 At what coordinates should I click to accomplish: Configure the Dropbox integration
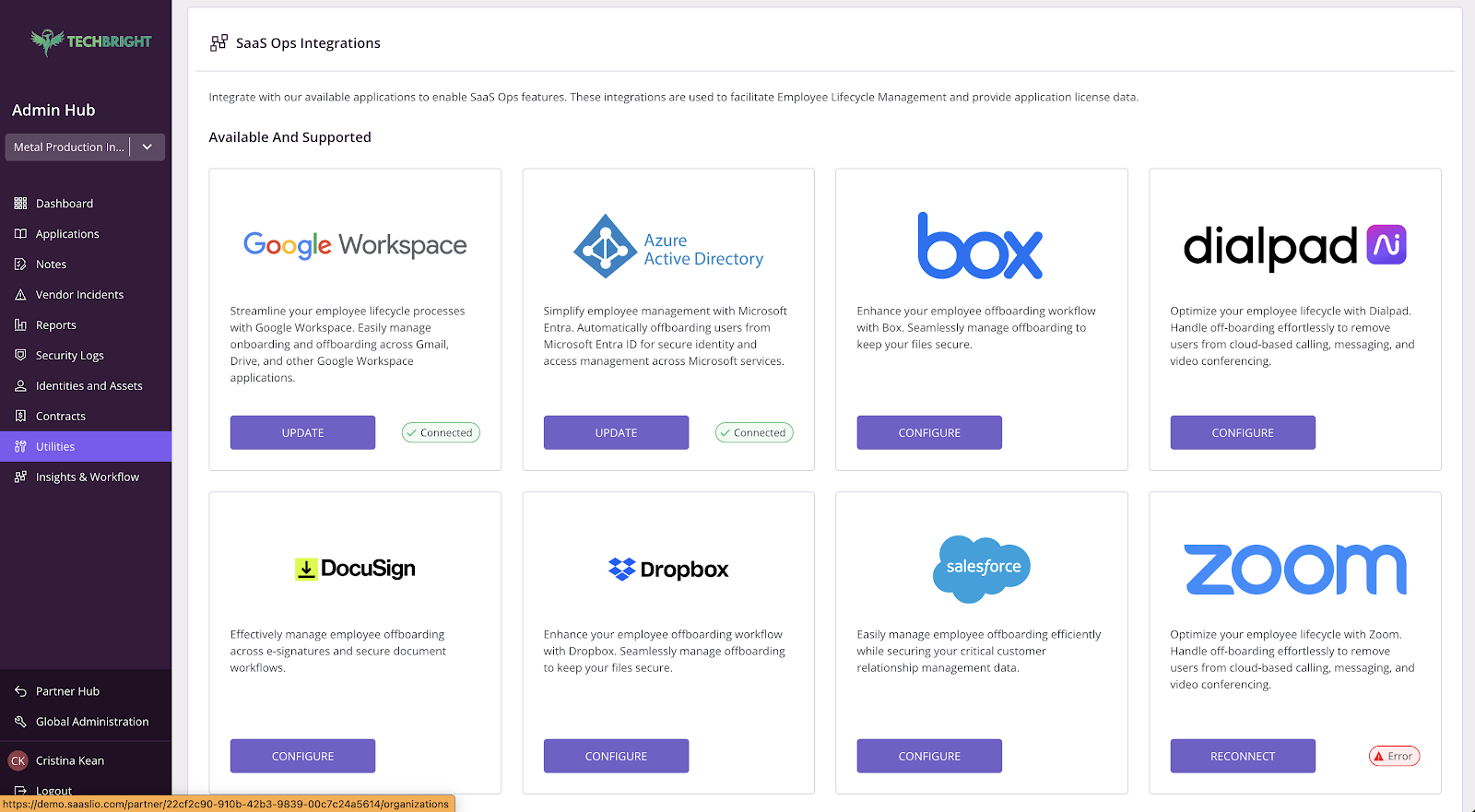[616, 756]
